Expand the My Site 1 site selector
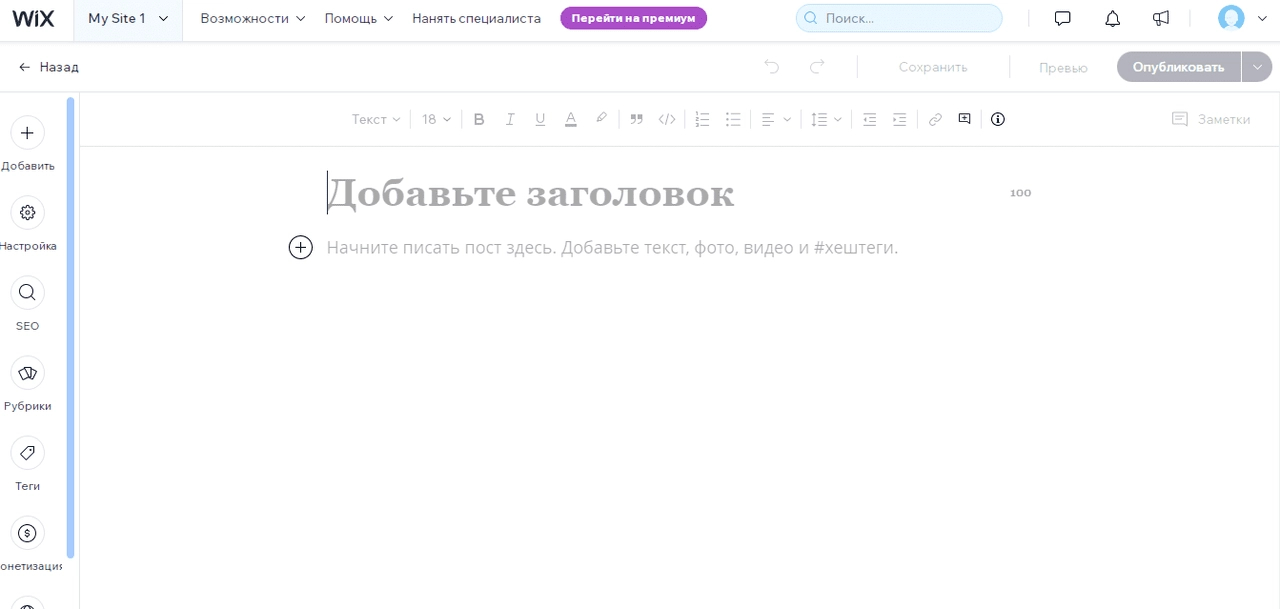 pyautogui.click(x=128, y=18)
